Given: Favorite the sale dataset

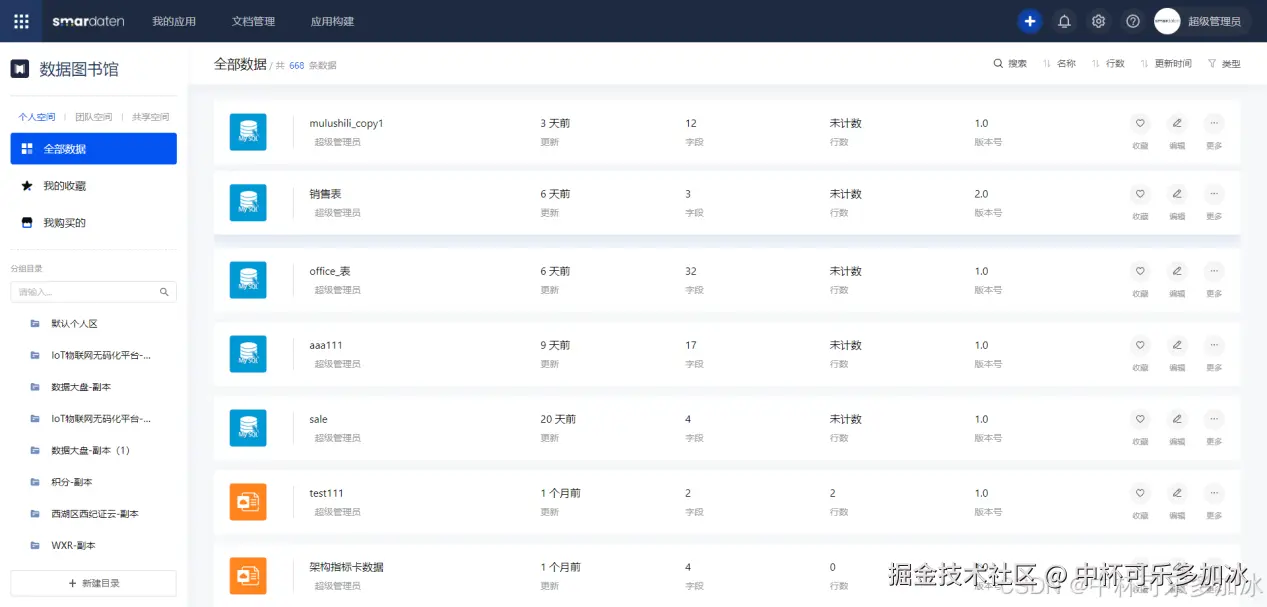Looking at the screenshot, I should 1140,419.
